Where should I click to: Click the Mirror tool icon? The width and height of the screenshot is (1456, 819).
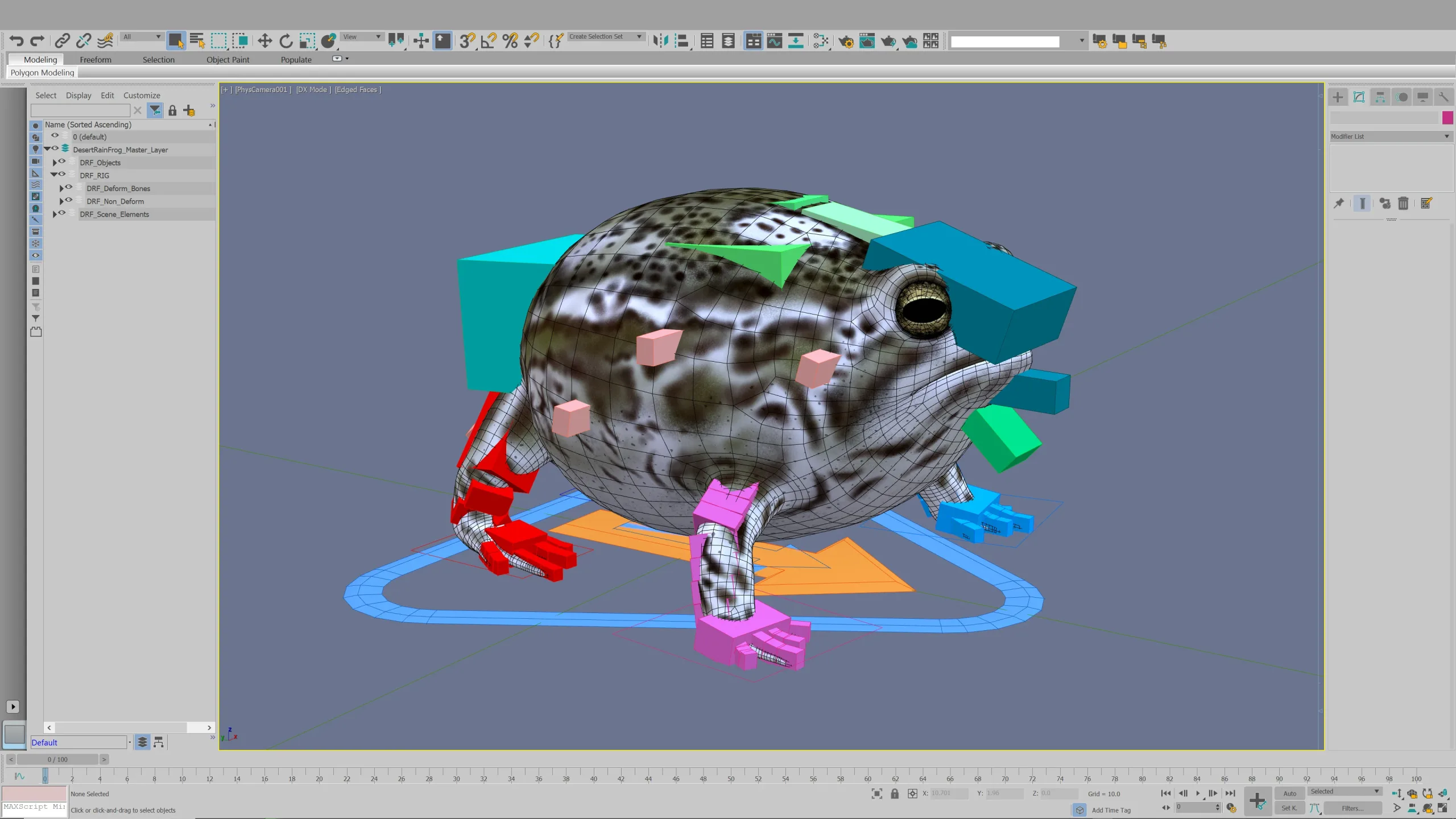tap(660, 40)
